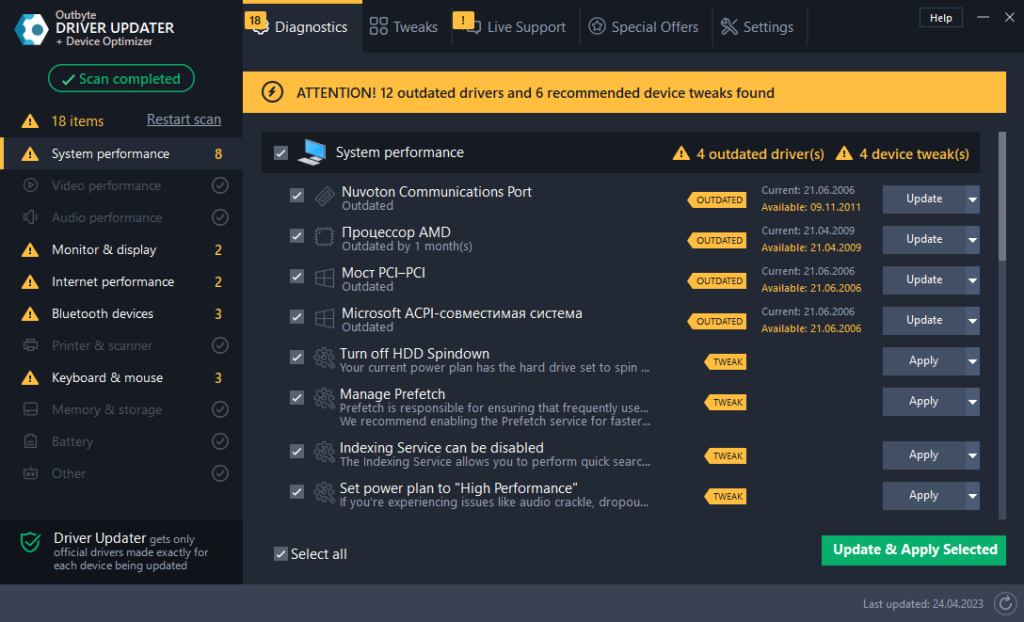Uncheck Set power plan High Performance checkbox
1024x622 pixels.
point(297,492)
